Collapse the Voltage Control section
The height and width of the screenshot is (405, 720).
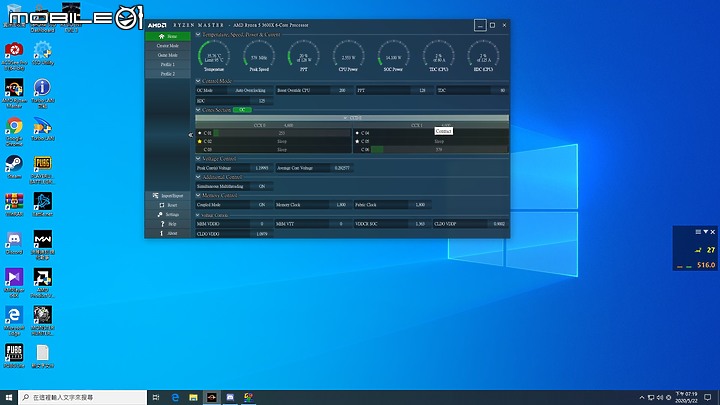pos(198,158)
